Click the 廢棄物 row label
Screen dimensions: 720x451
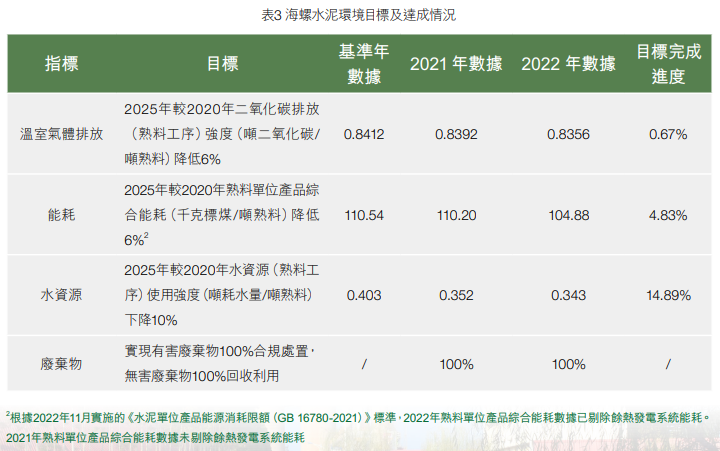[62, 364]
